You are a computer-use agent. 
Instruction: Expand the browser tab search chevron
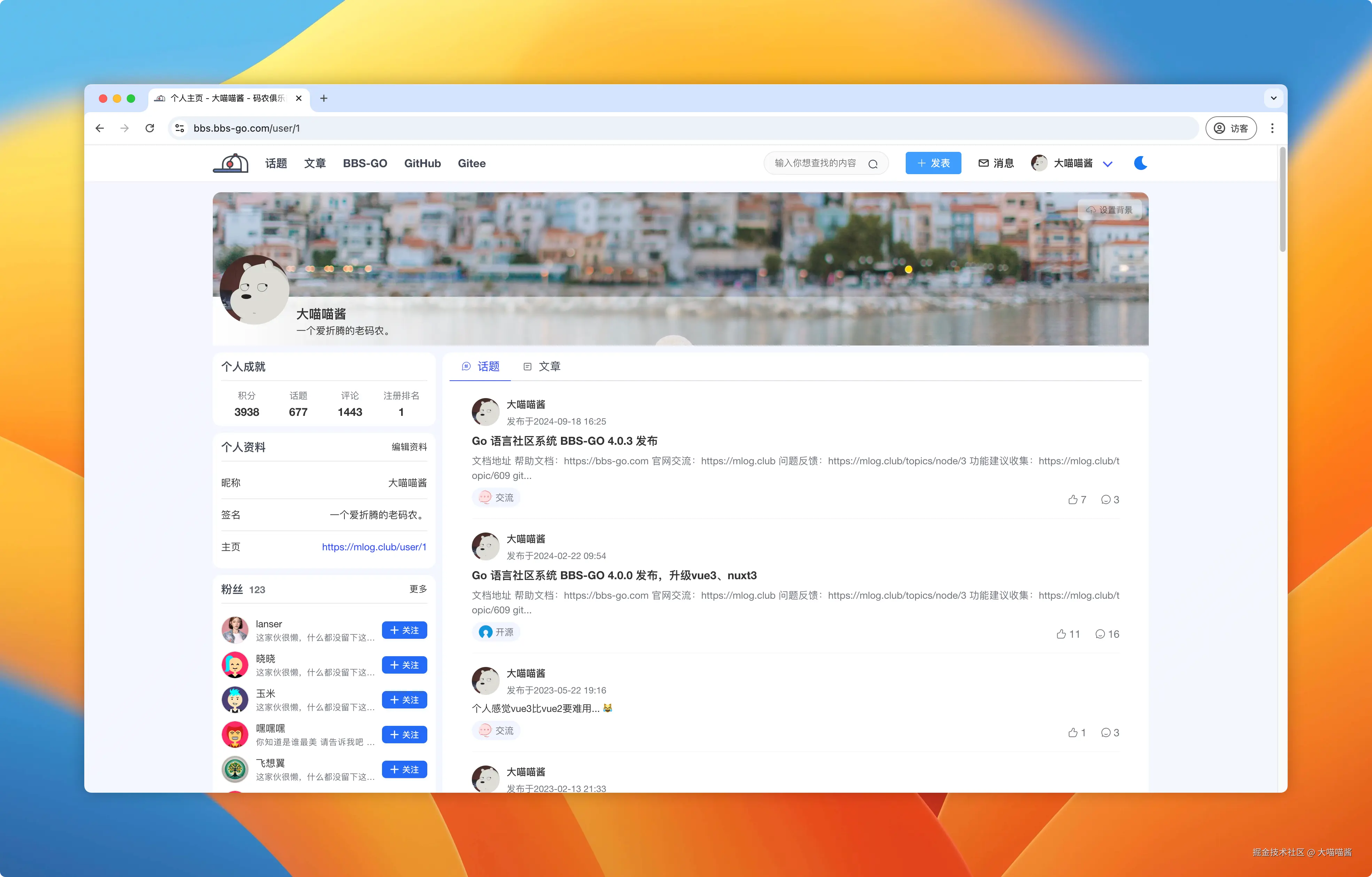point(1273,98)
